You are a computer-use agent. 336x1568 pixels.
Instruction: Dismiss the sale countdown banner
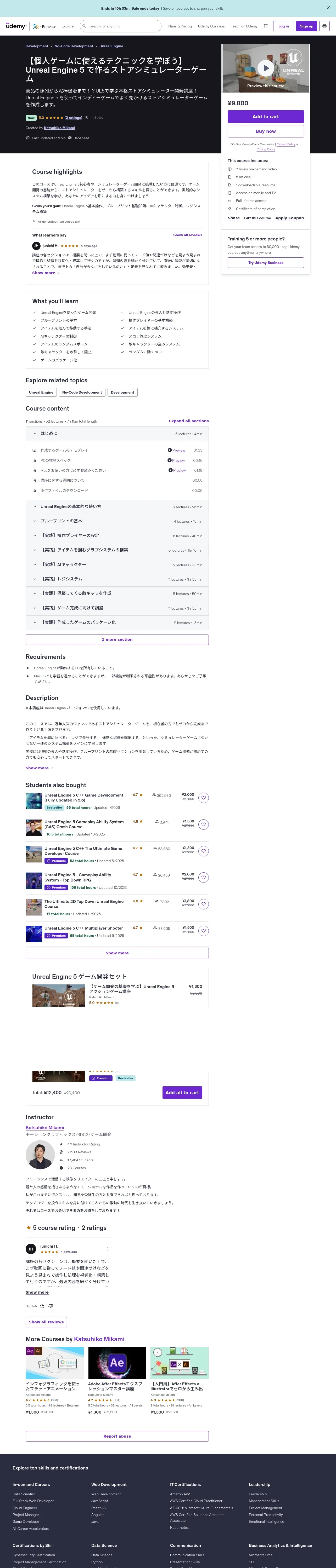pos(329,8)
